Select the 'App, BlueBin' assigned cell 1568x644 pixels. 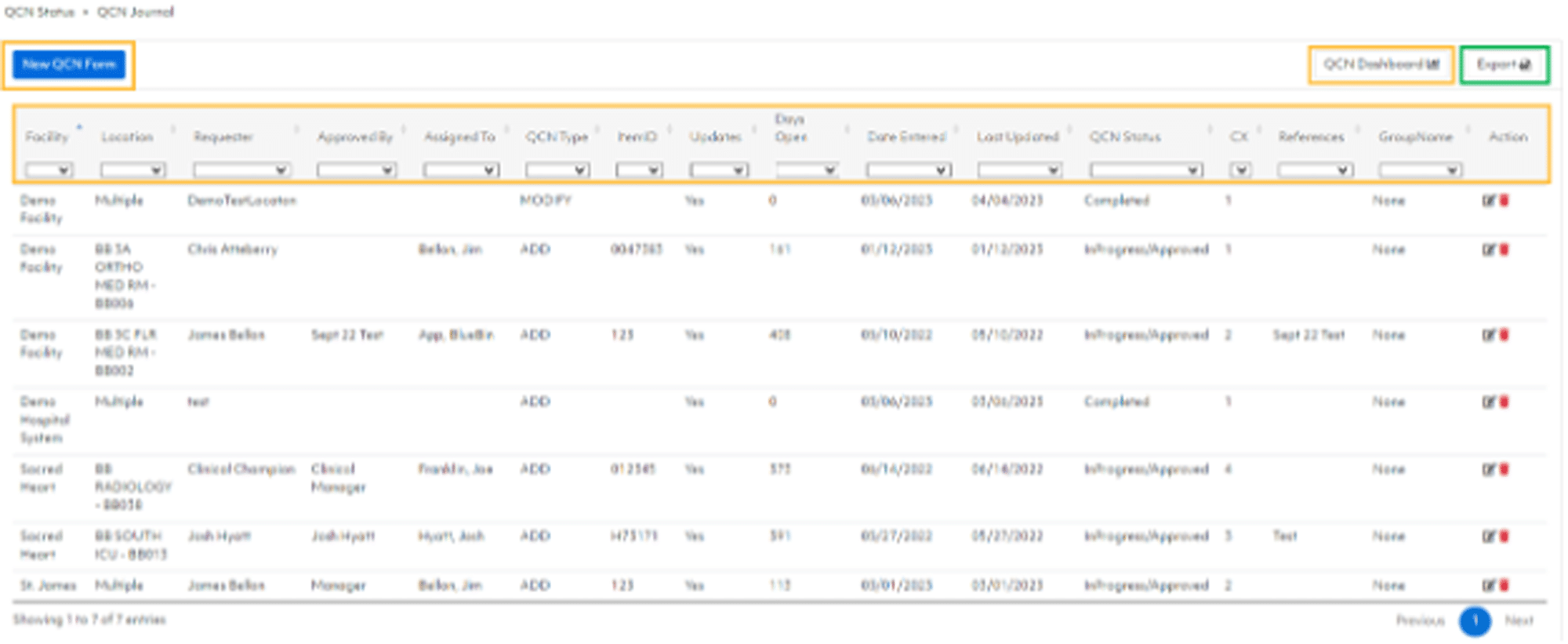pyautogui.click(x=456, y=335)
